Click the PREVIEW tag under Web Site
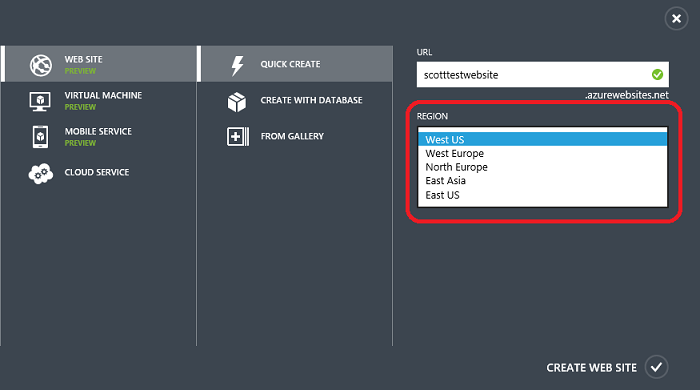 [x=80, y=71]
